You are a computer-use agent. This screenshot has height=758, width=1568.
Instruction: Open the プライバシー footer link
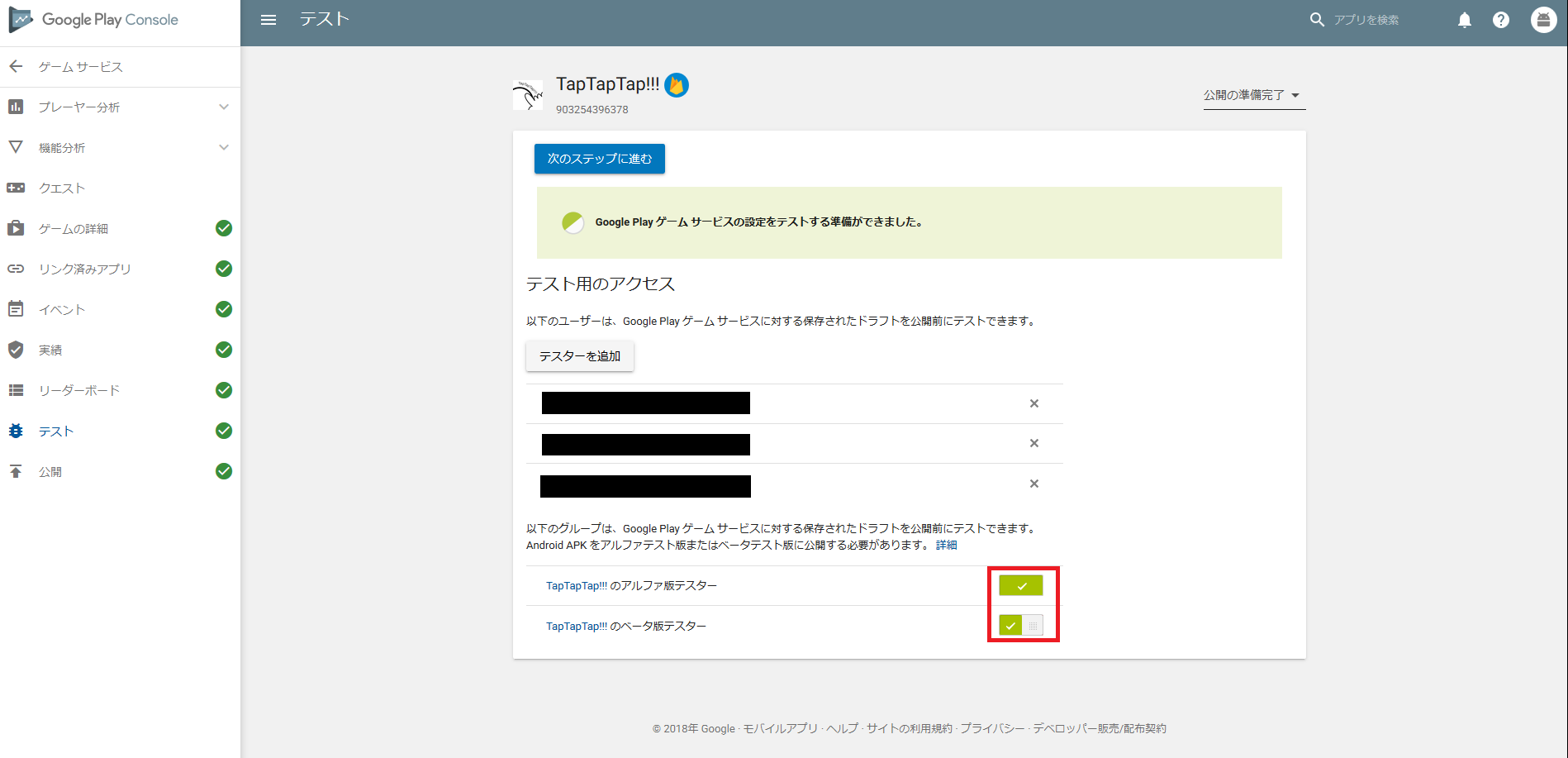click(x=992, y=728)
